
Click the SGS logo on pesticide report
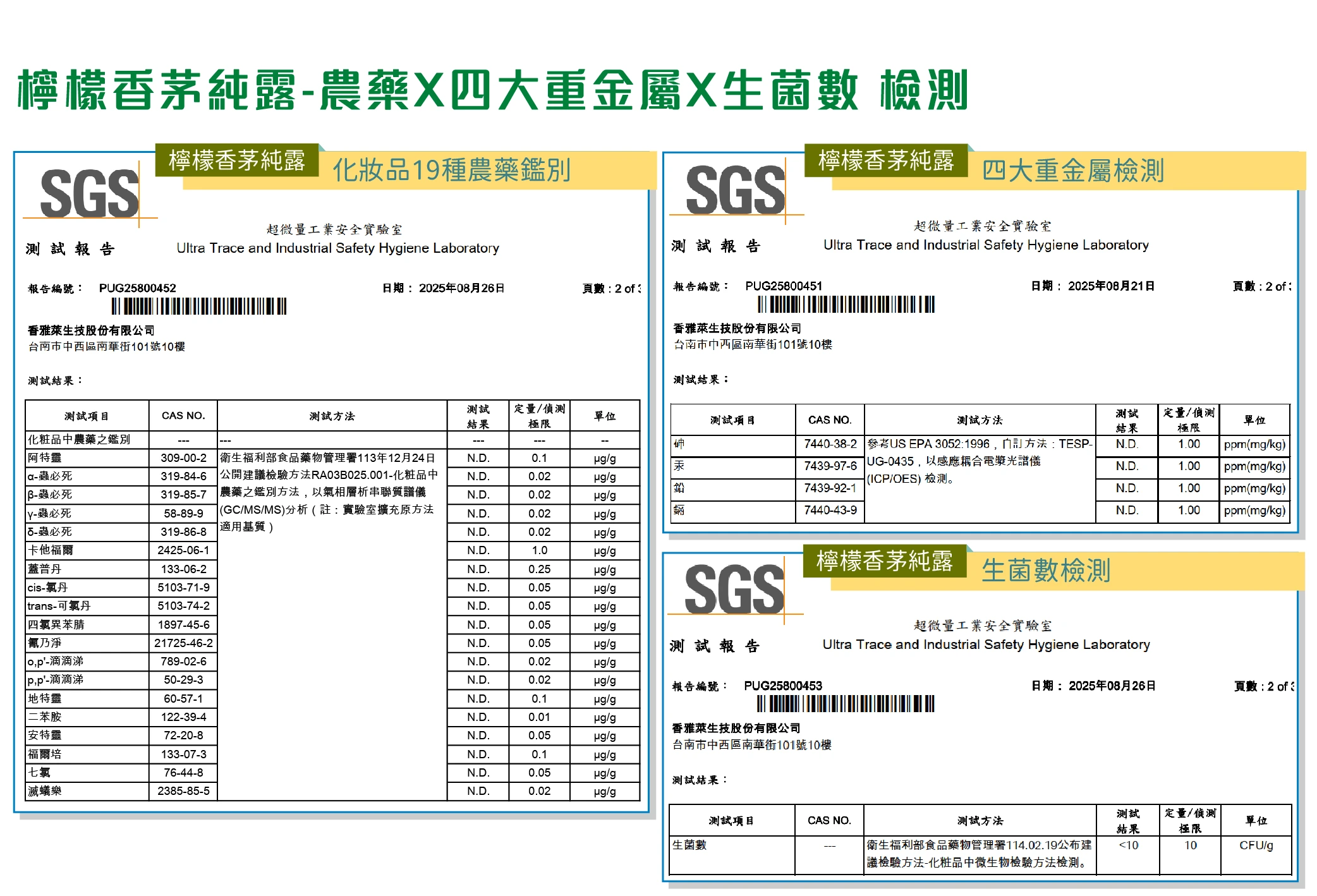click(x=89, y=193)
